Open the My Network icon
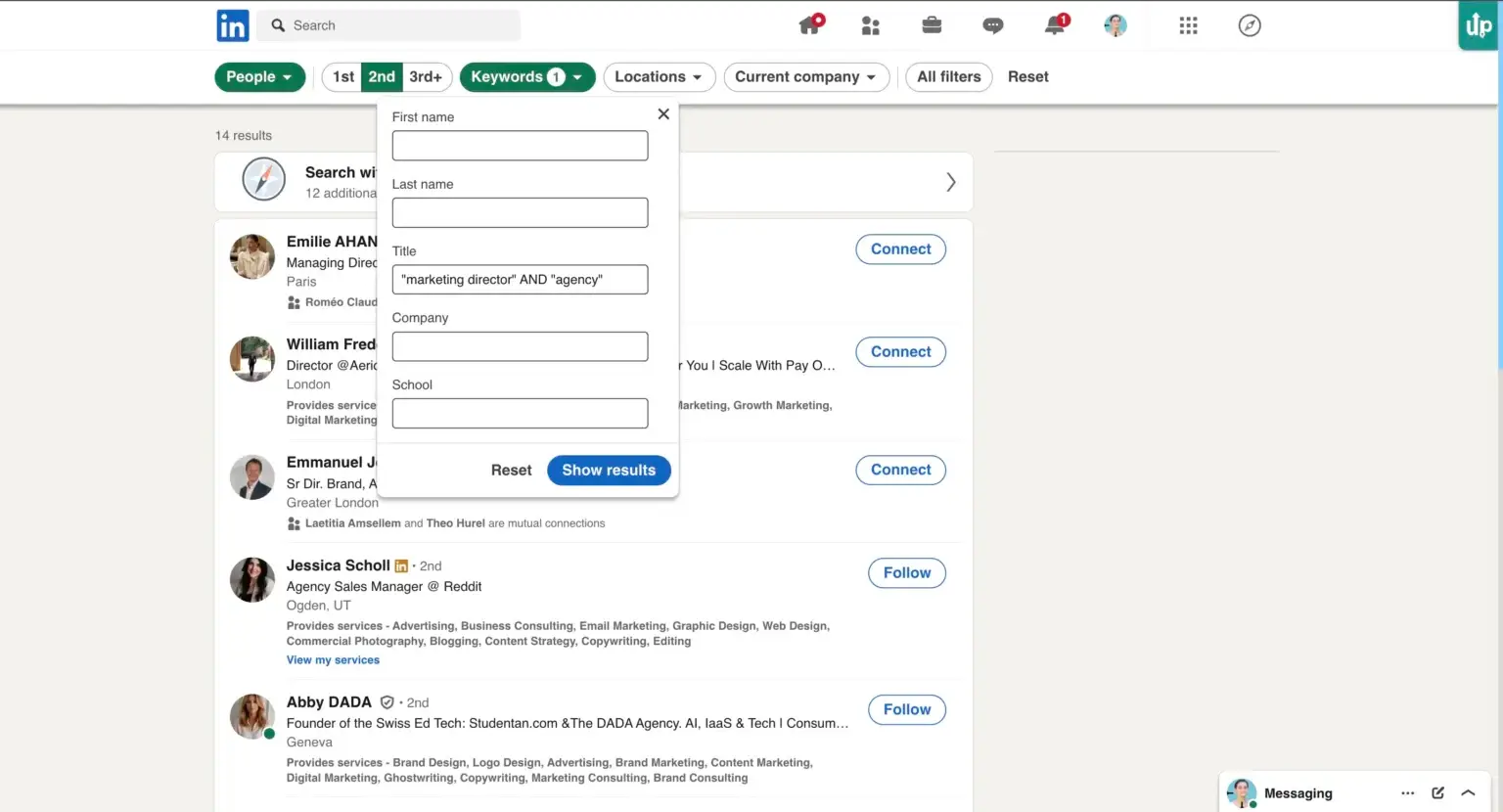 point(870,25)
